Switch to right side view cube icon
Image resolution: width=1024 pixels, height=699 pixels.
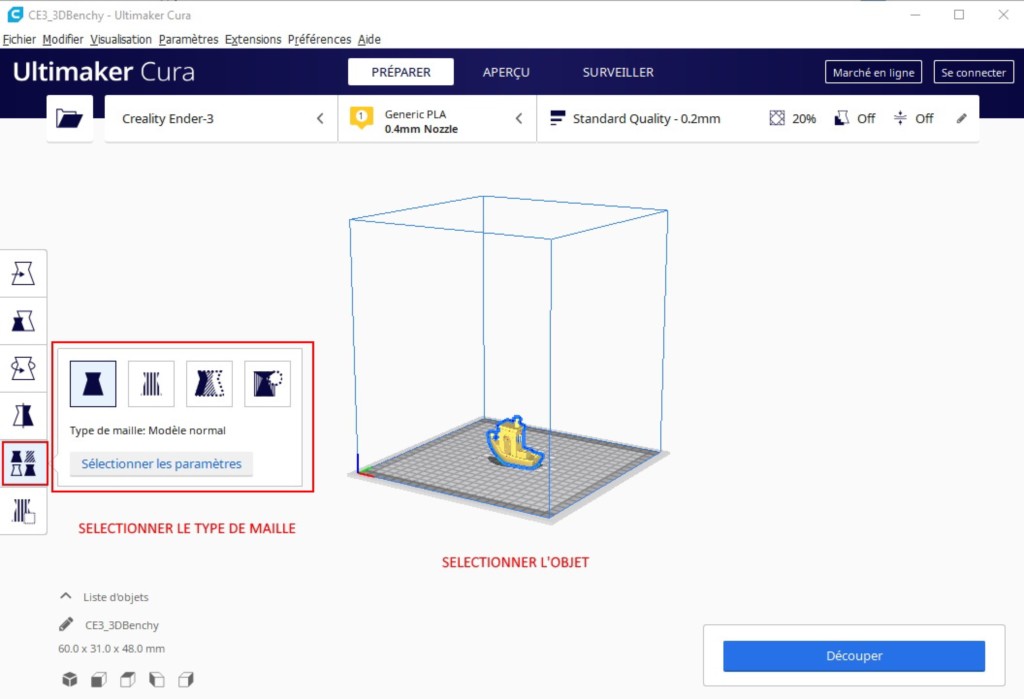pos(185,679)
